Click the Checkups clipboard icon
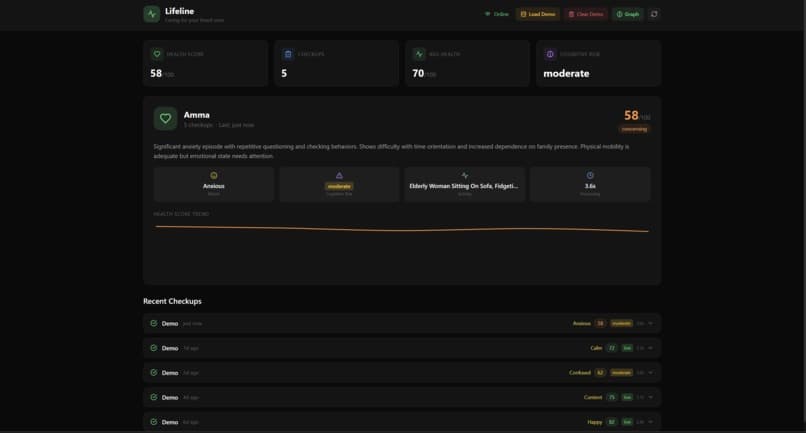Image resolution: width=806 pixels, height=433 pixels. pyautogui.click(x=288, y=54)
